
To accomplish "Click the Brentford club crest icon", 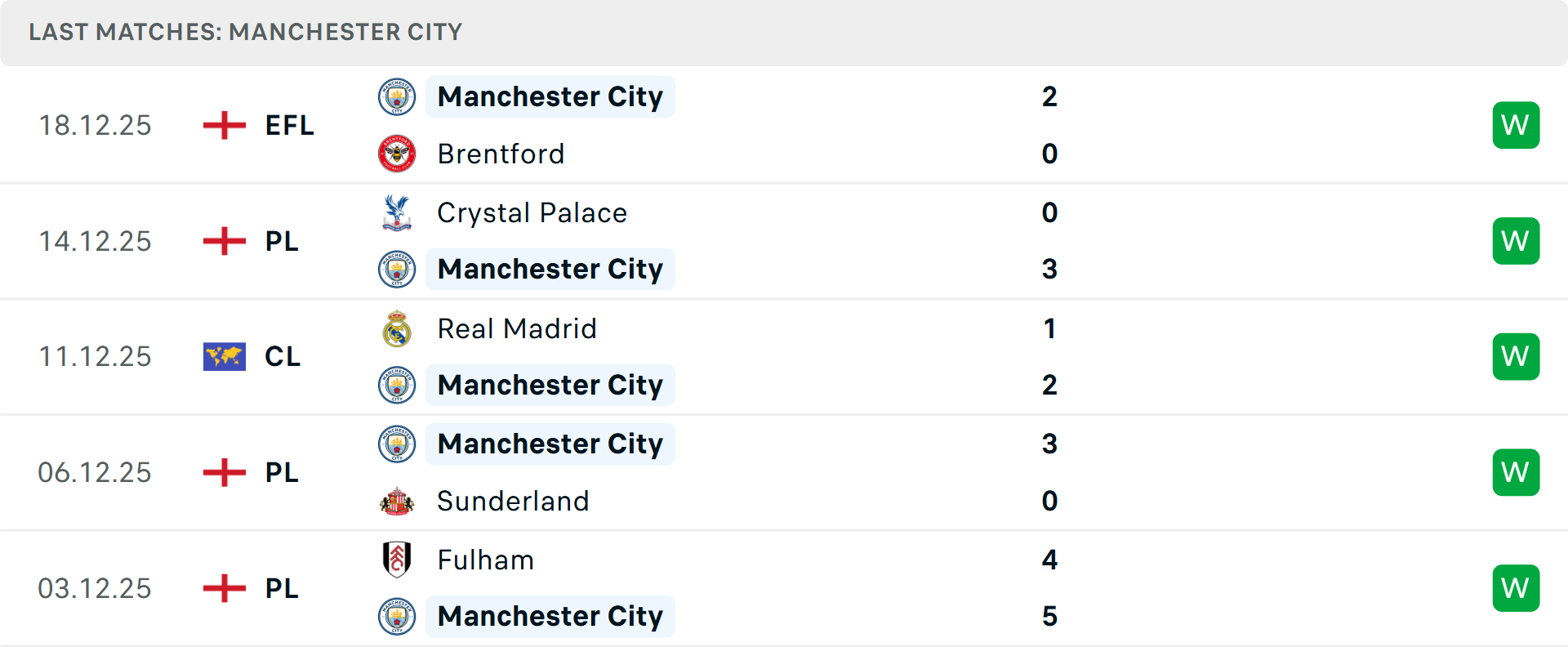I will click(x=397, y=154).
